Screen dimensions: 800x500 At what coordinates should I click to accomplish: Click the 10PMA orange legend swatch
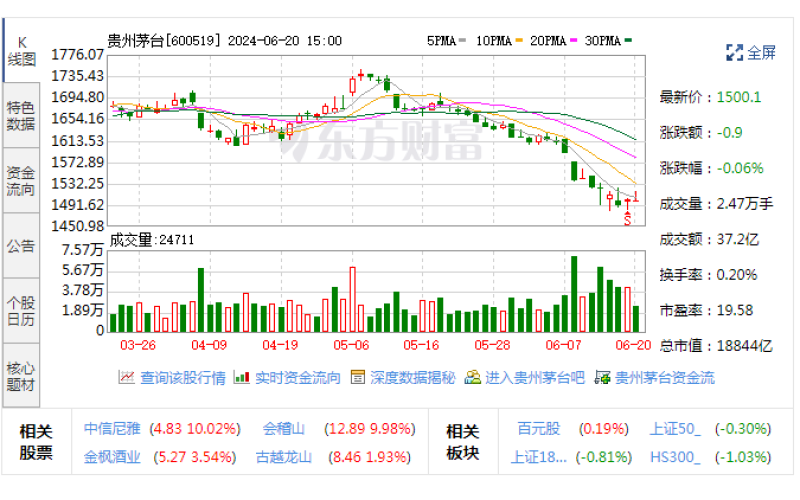519,40
